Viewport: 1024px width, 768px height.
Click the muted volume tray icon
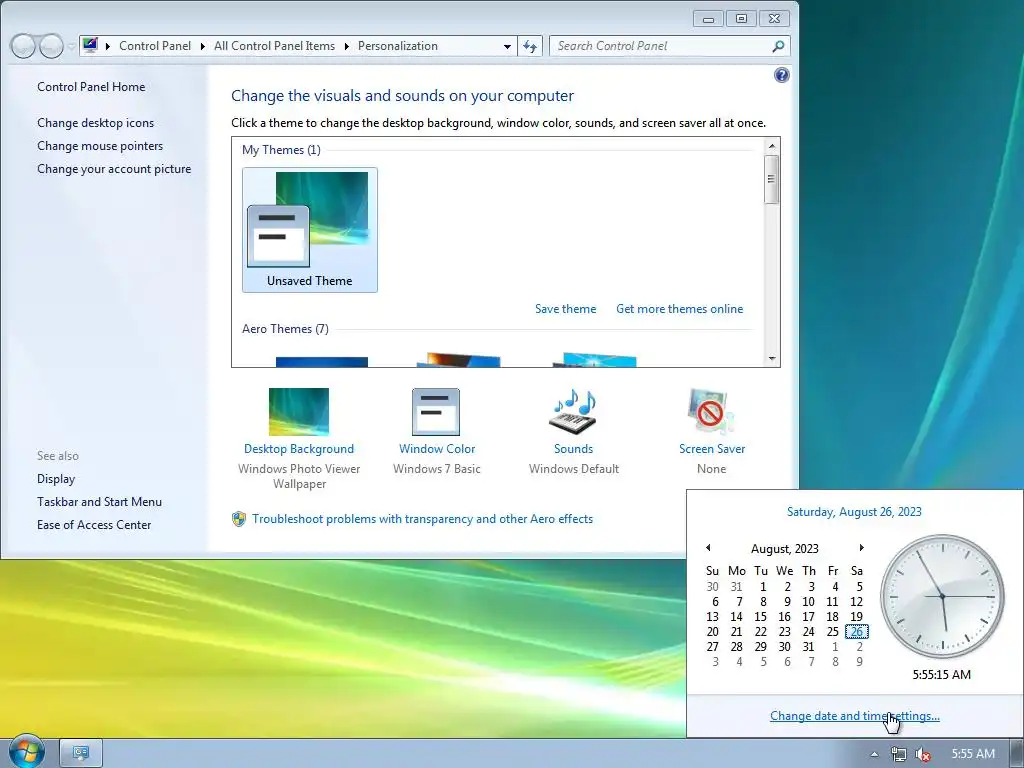coord(922,754)
